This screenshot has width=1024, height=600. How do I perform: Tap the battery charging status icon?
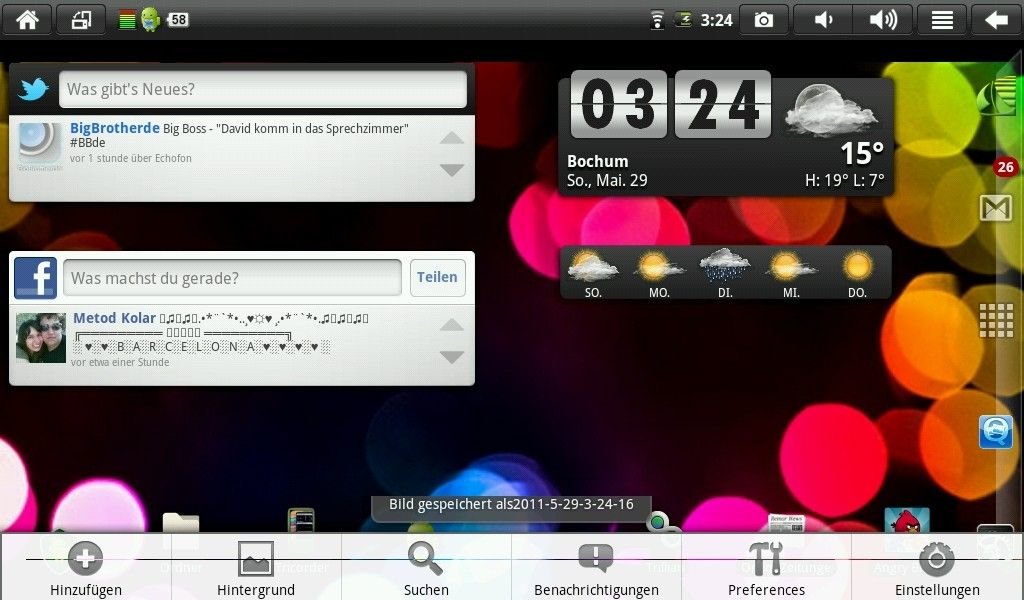(684, 20)
